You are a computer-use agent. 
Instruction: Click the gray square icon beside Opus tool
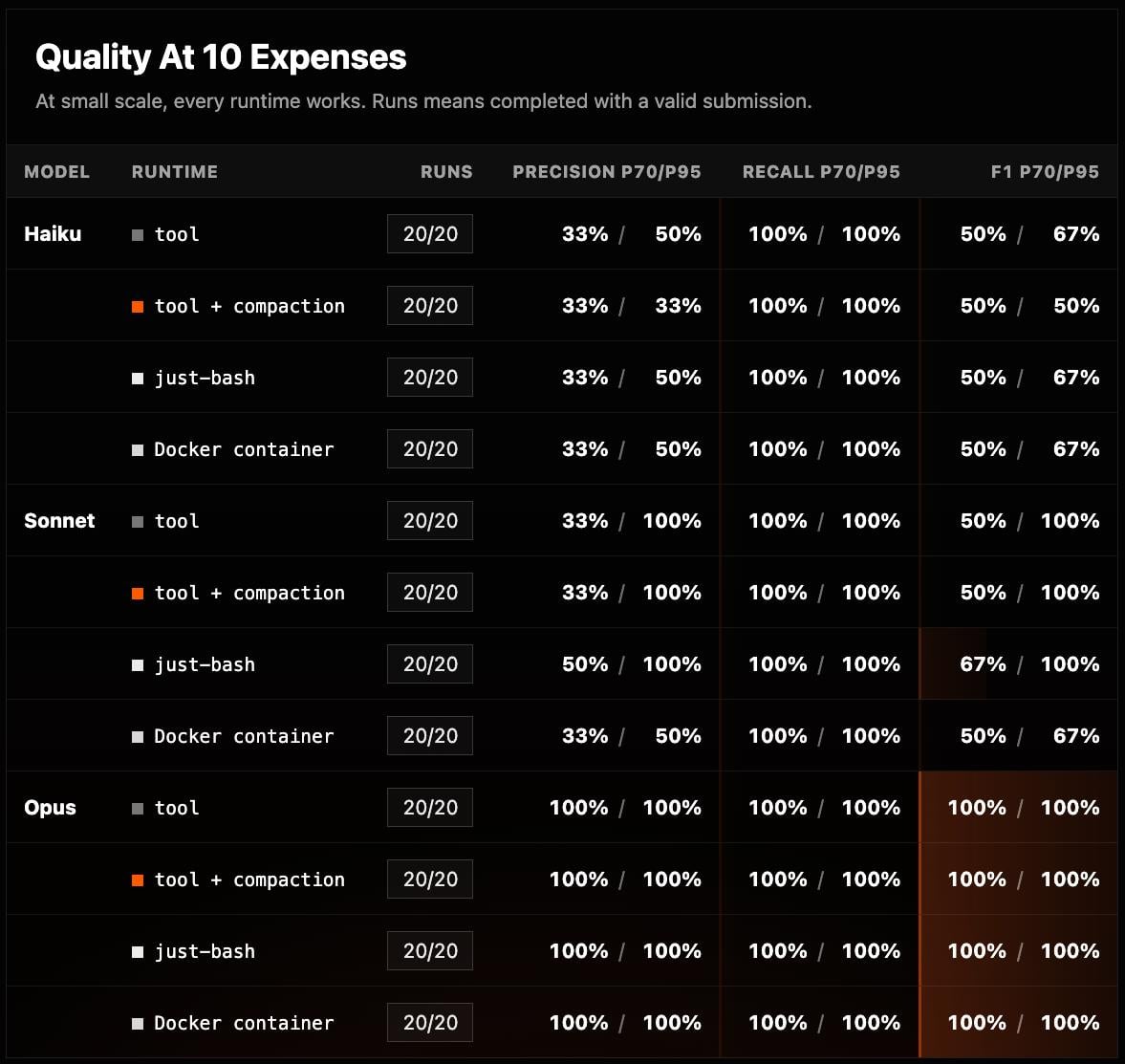point(138,809)
